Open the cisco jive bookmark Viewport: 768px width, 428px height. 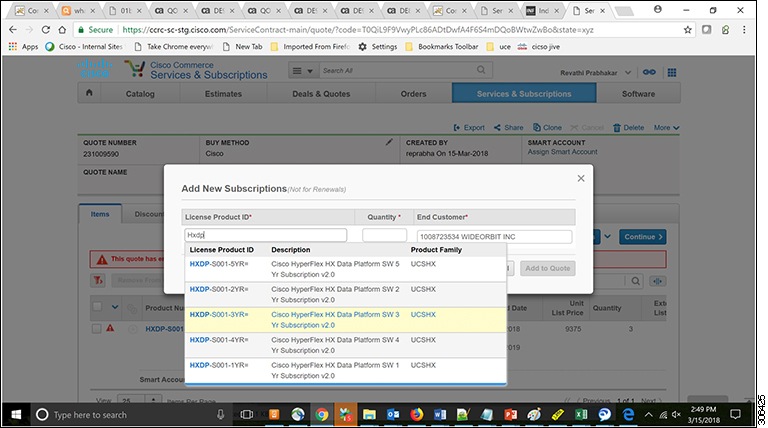pyautogui.click(x=539, y=47)
